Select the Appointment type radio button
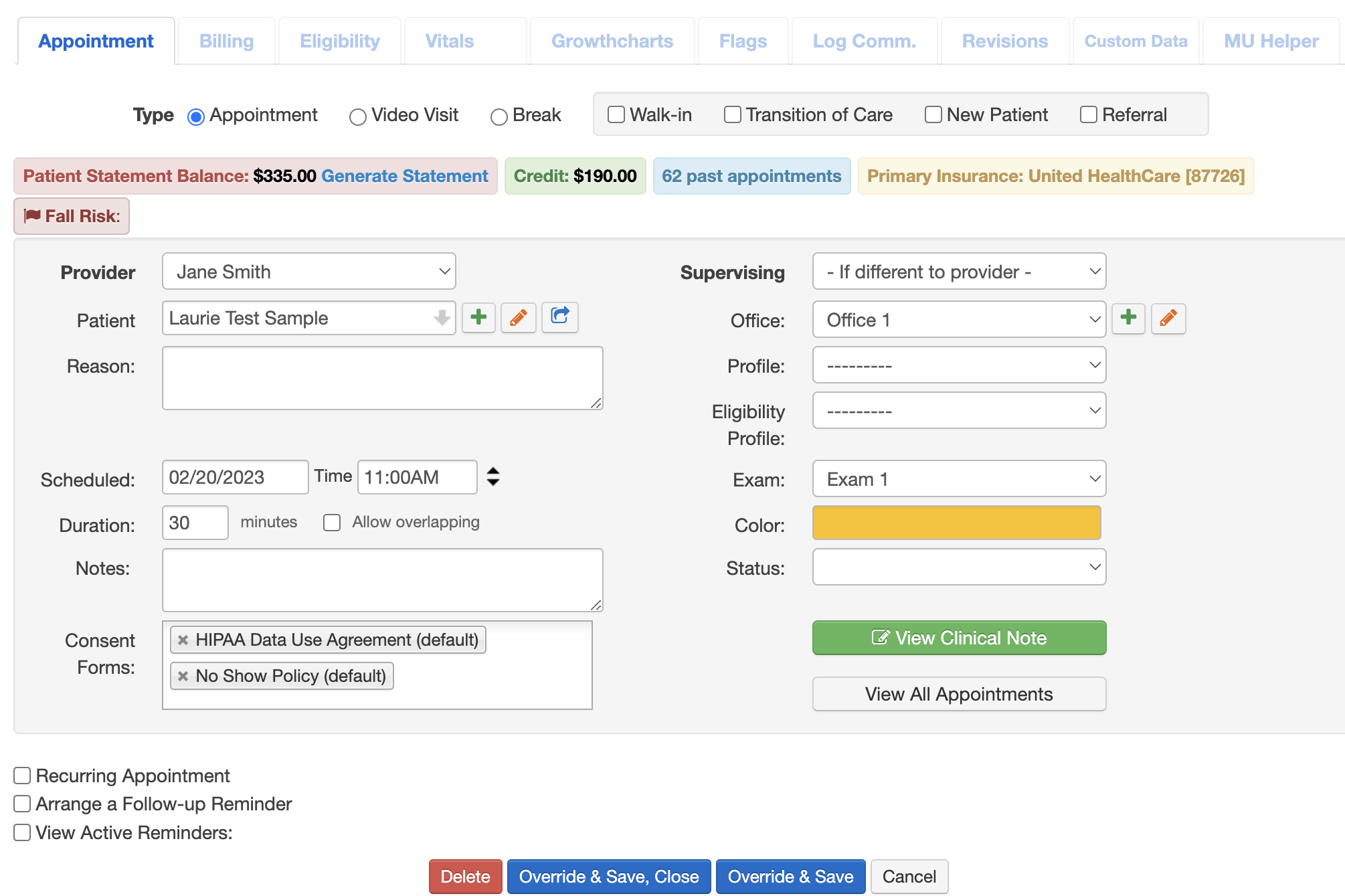Image resolution: width=1345 pixels, height=896 pixels. pyautogui.click(x=195, y=117)
